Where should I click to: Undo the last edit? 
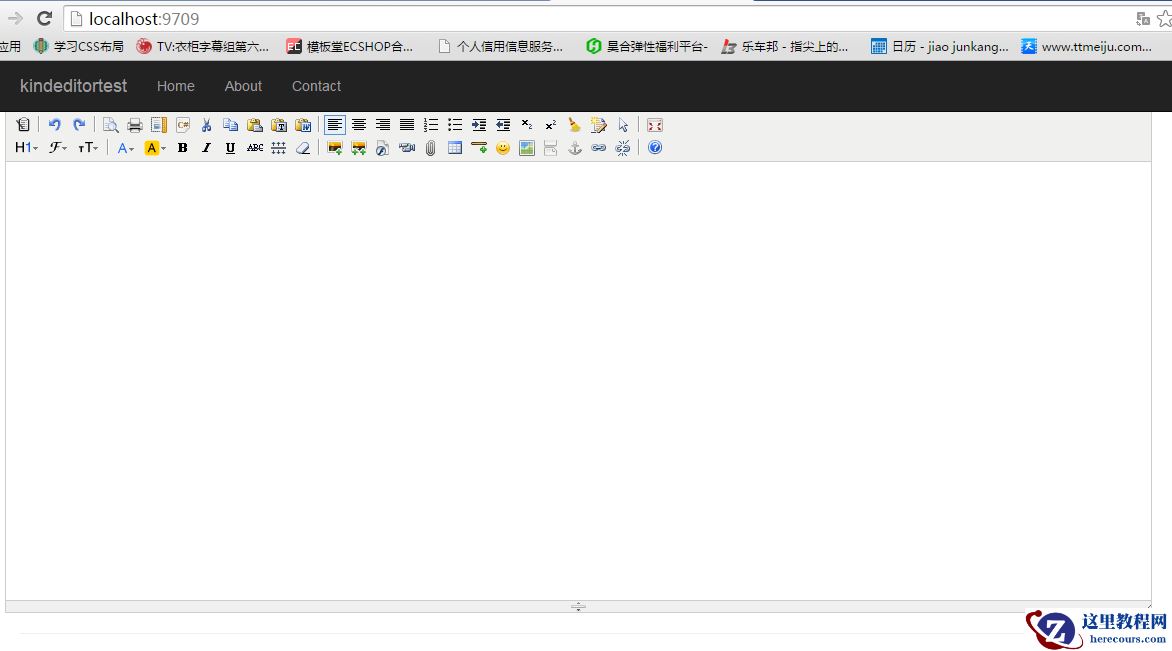tap(55, 124)
